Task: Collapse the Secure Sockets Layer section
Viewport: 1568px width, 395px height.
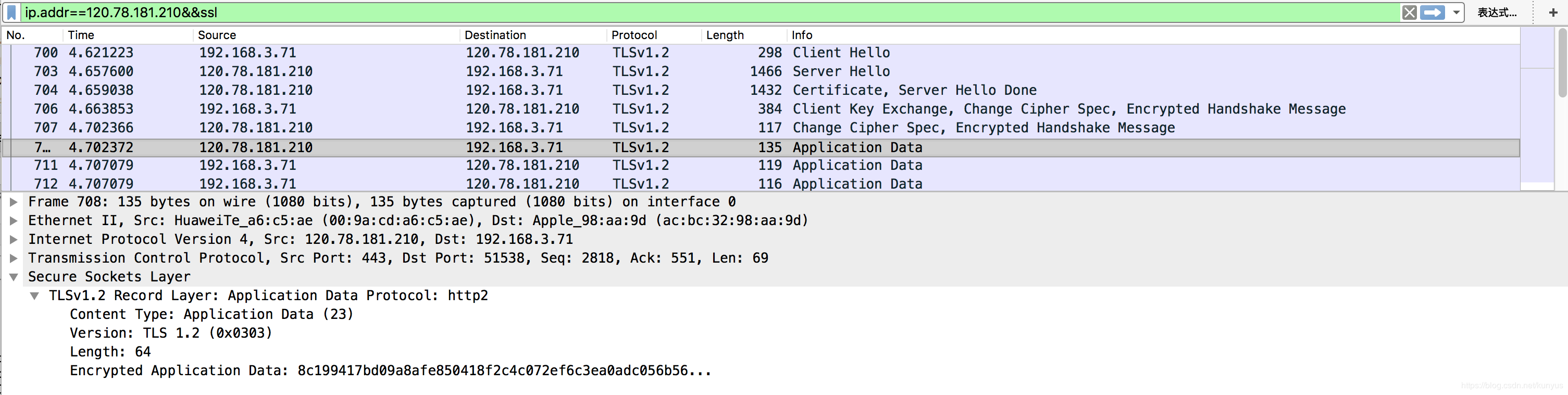Action: (14, 278)
